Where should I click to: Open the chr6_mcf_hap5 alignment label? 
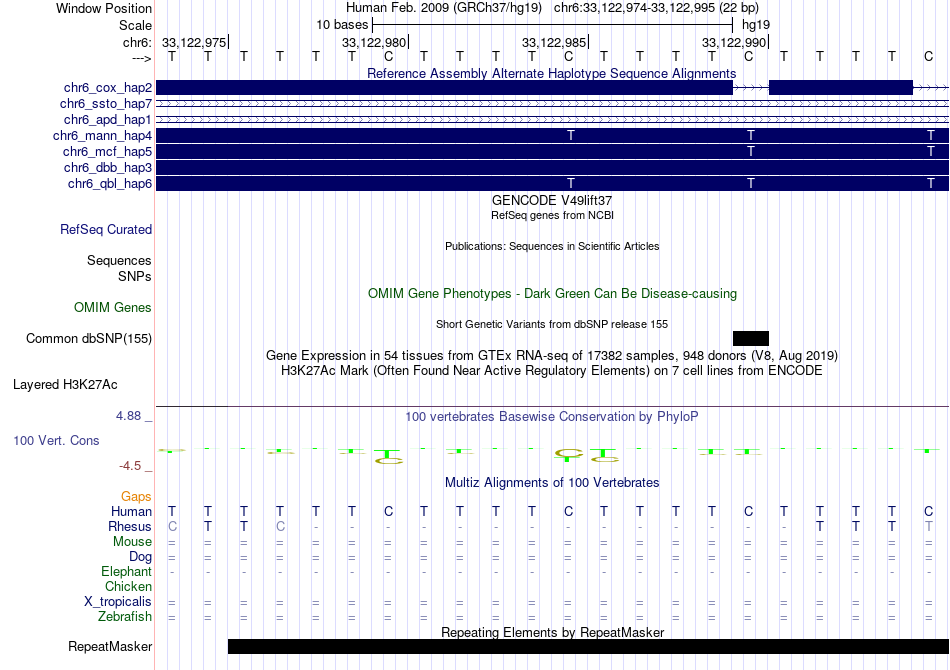pos(107,151)
